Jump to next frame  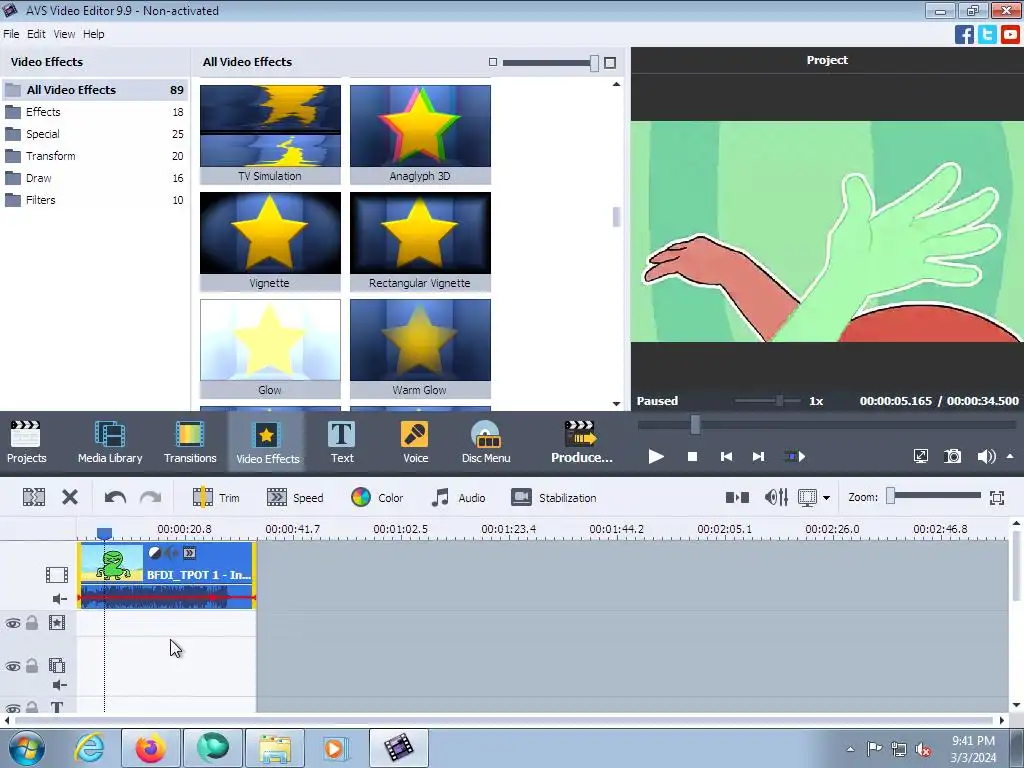click(758, 456)
